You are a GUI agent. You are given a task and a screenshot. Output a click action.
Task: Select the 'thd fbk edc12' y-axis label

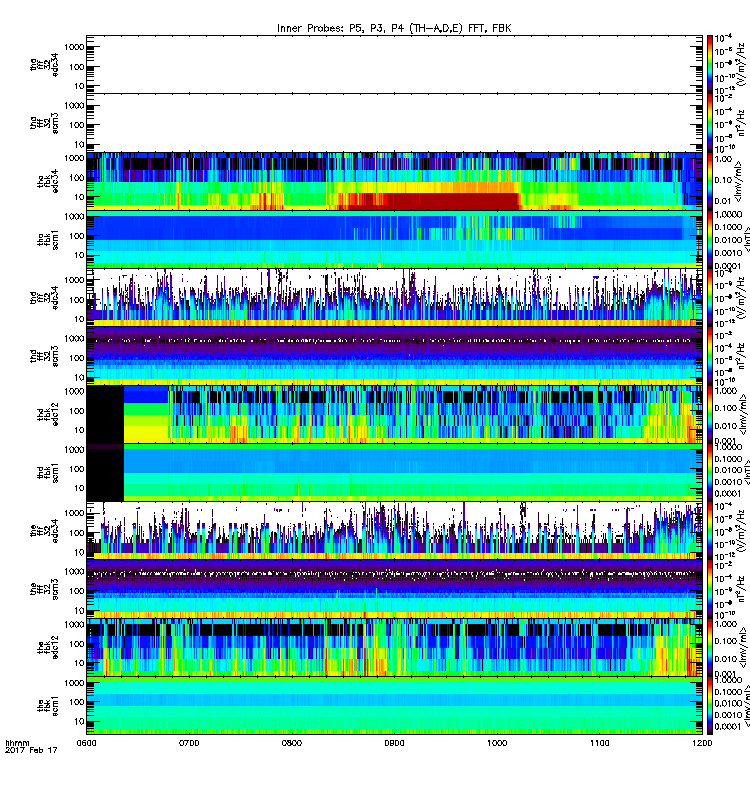tap(48, 414)
